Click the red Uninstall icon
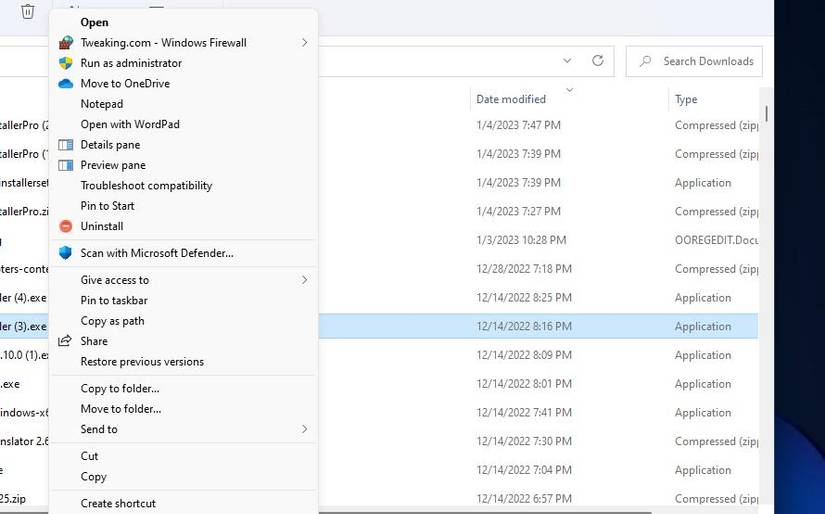 click(x=66, y=226)
